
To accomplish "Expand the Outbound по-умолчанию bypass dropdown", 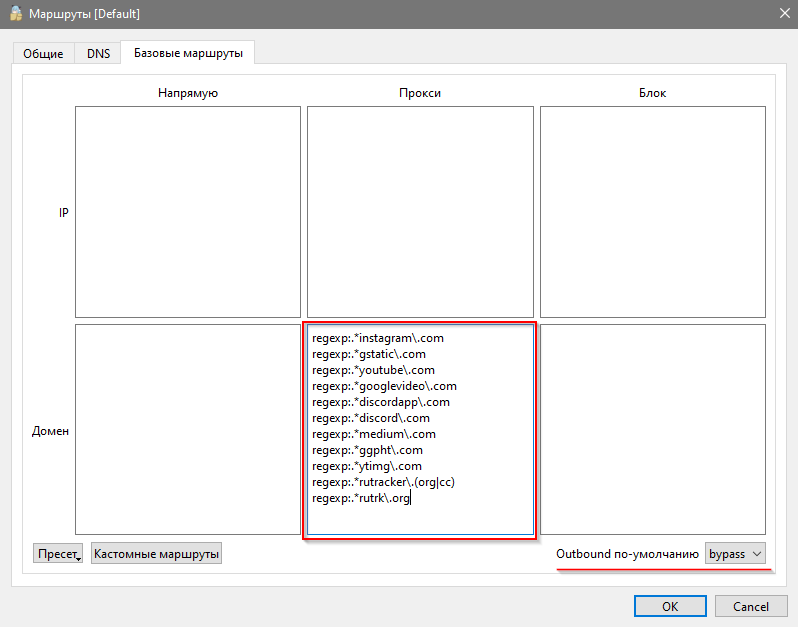I will pyautogui.click(x=734, y=553).
